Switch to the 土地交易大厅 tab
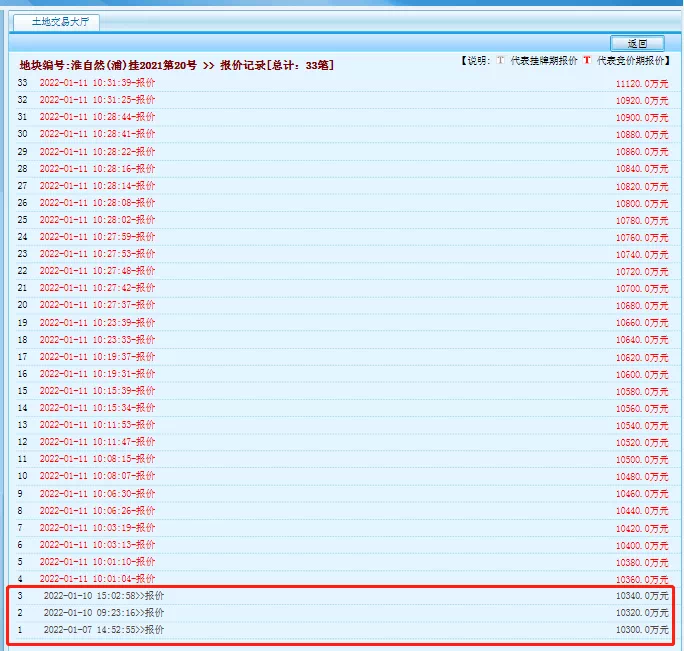The width and height of the screenshot is (684, 651). point(57,21)
